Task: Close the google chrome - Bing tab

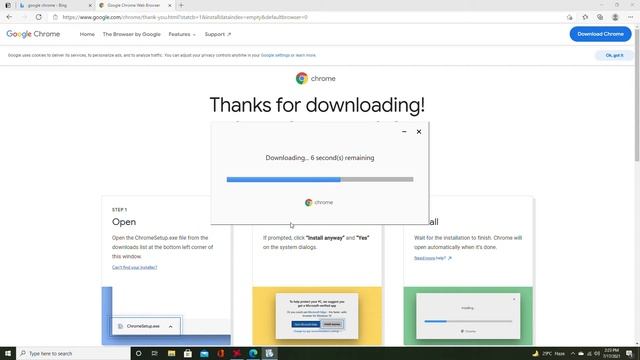Action: (x=90, y=5)
